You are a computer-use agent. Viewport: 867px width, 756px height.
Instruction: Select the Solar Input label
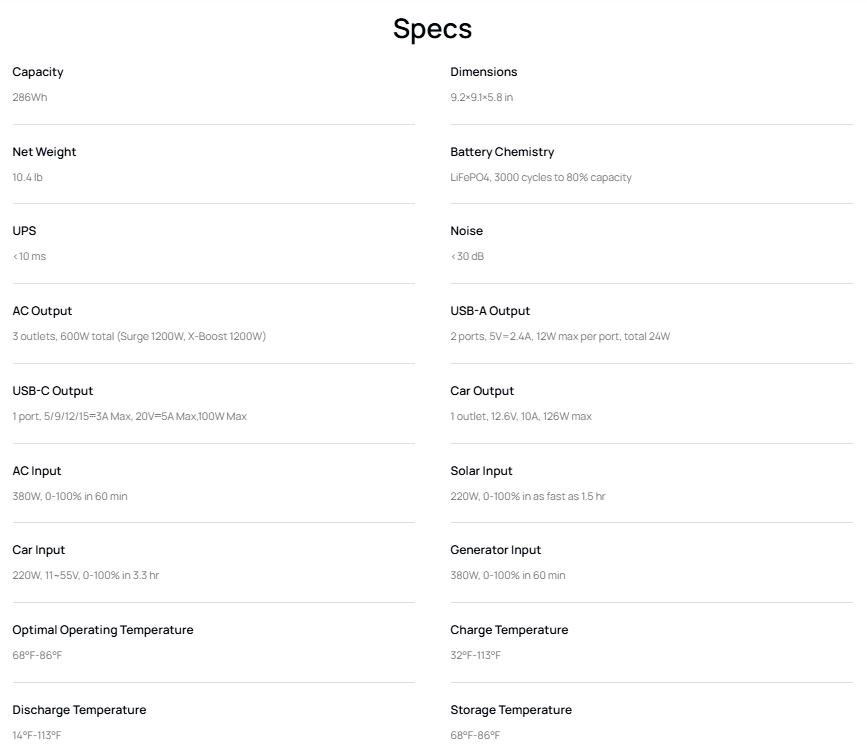pos(481,471)
